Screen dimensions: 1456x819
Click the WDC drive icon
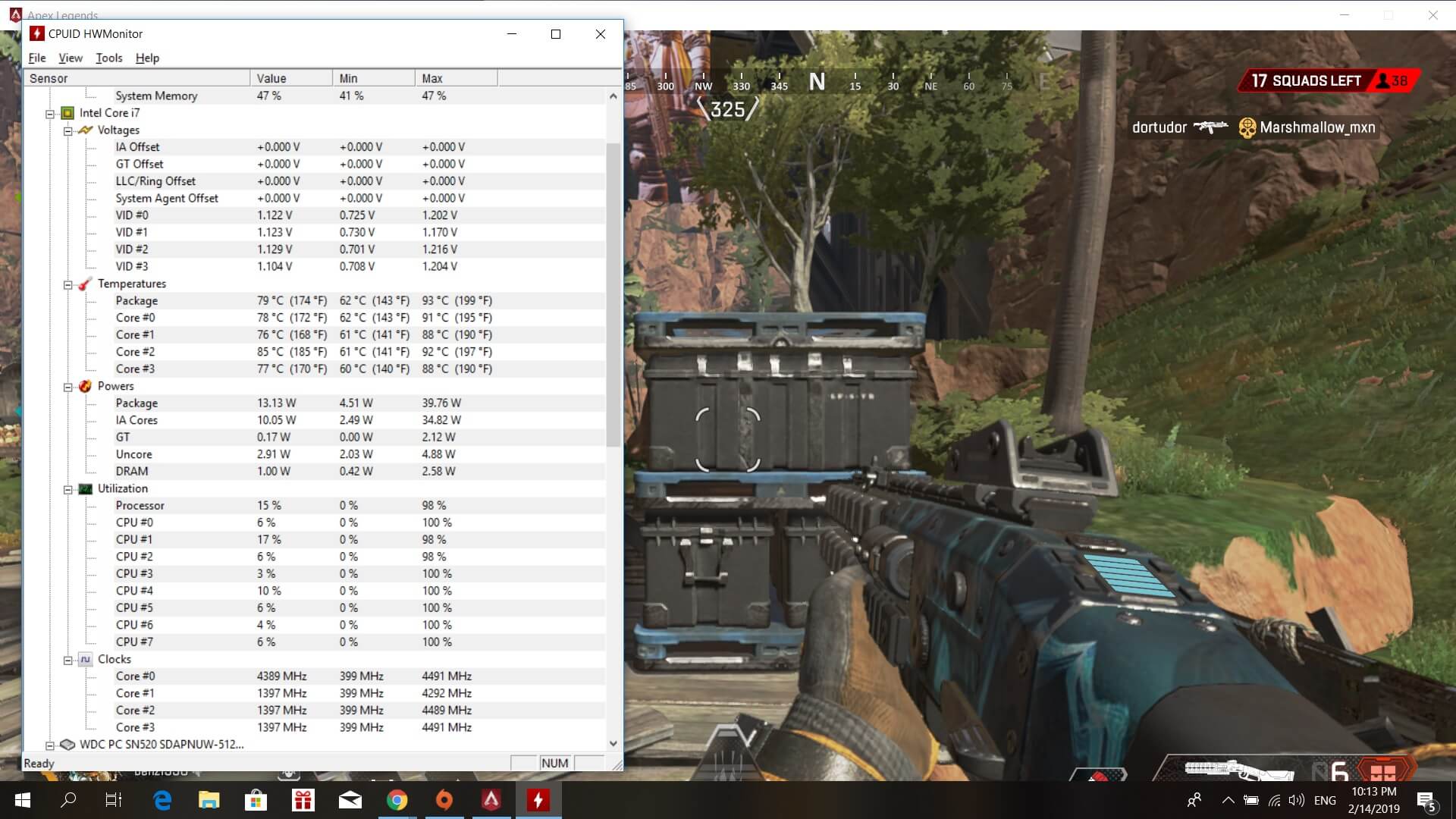(67, 744)
